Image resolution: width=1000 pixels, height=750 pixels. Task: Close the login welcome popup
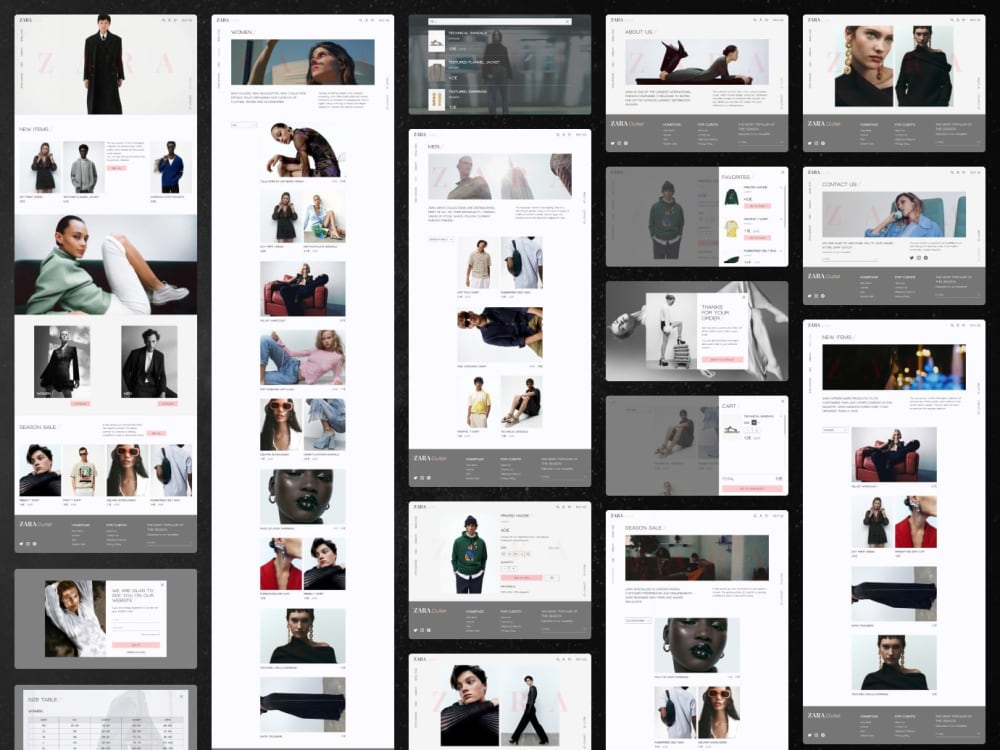(162, 584)
